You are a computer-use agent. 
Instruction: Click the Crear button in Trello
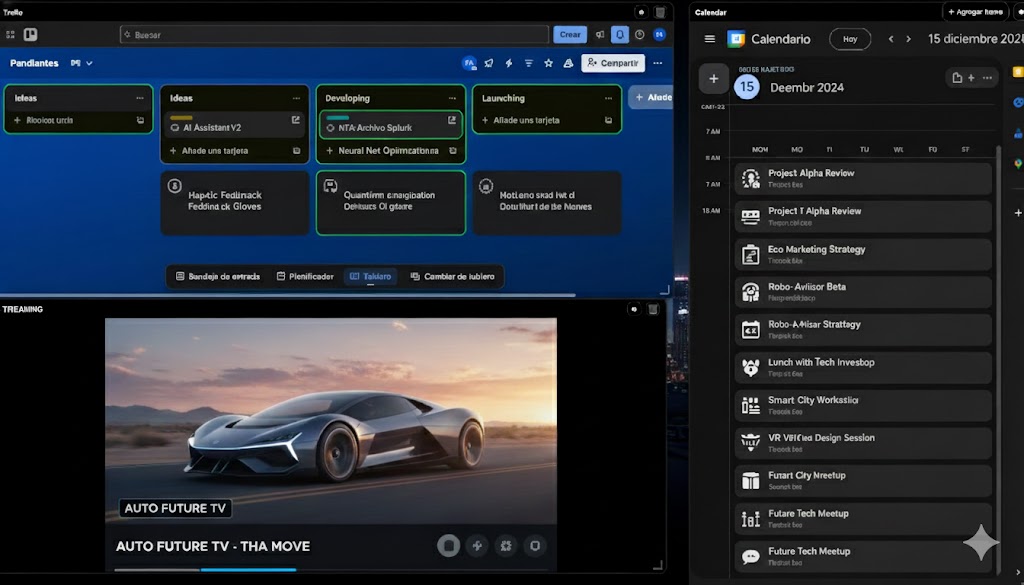pyautogui.click(x=570, y=34)
